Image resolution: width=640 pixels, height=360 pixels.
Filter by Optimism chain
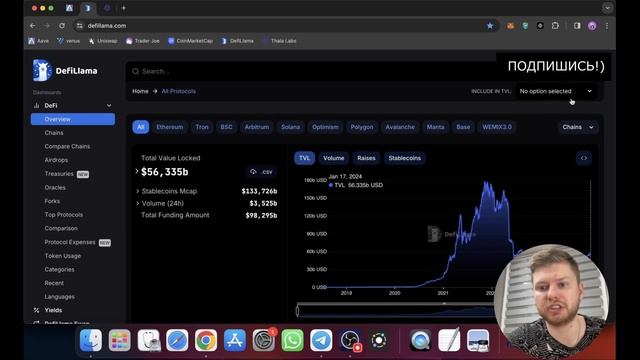325,127
